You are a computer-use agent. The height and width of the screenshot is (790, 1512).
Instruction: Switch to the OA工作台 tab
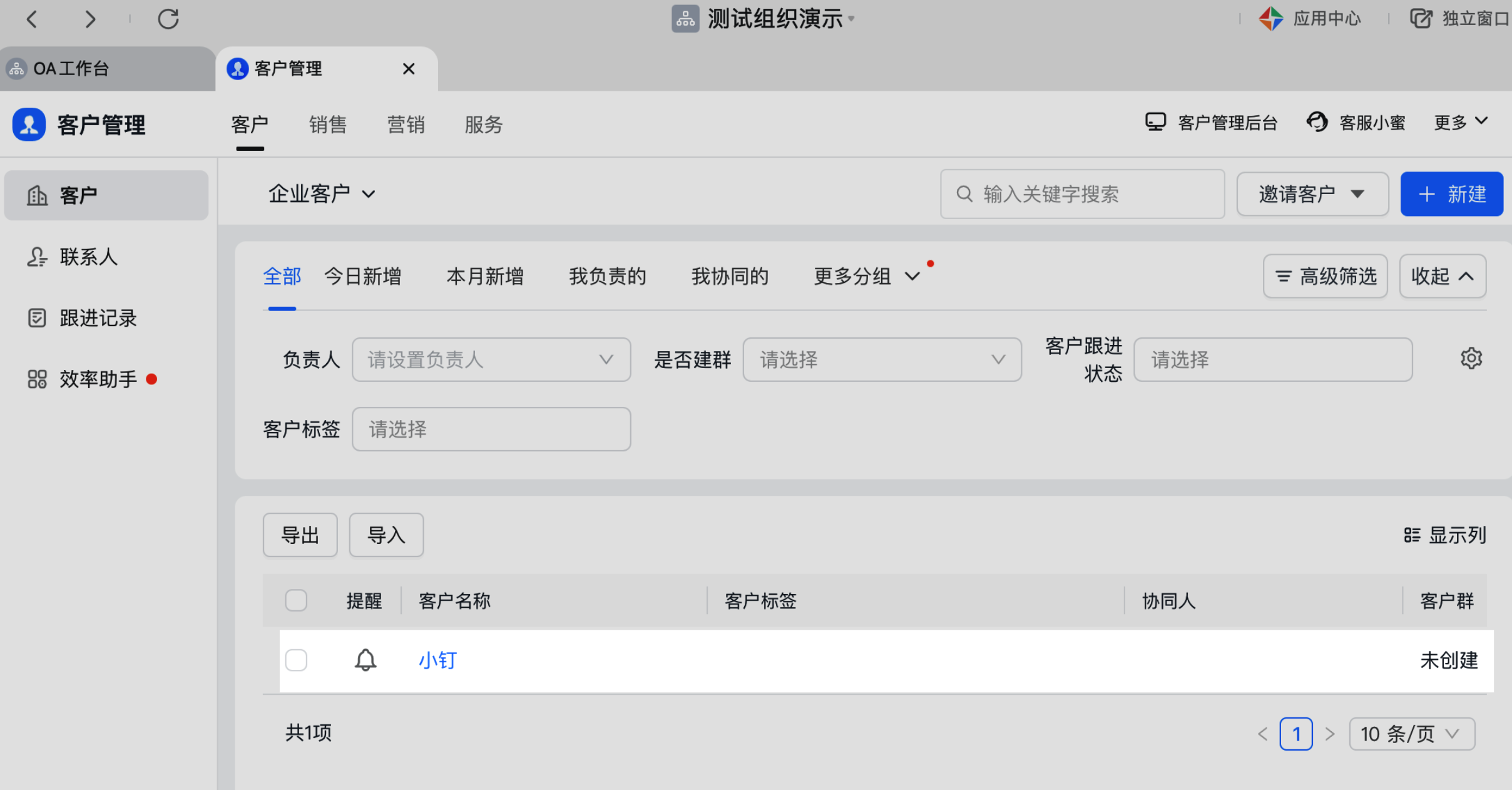pyautogui.click(x=108, y=68)
